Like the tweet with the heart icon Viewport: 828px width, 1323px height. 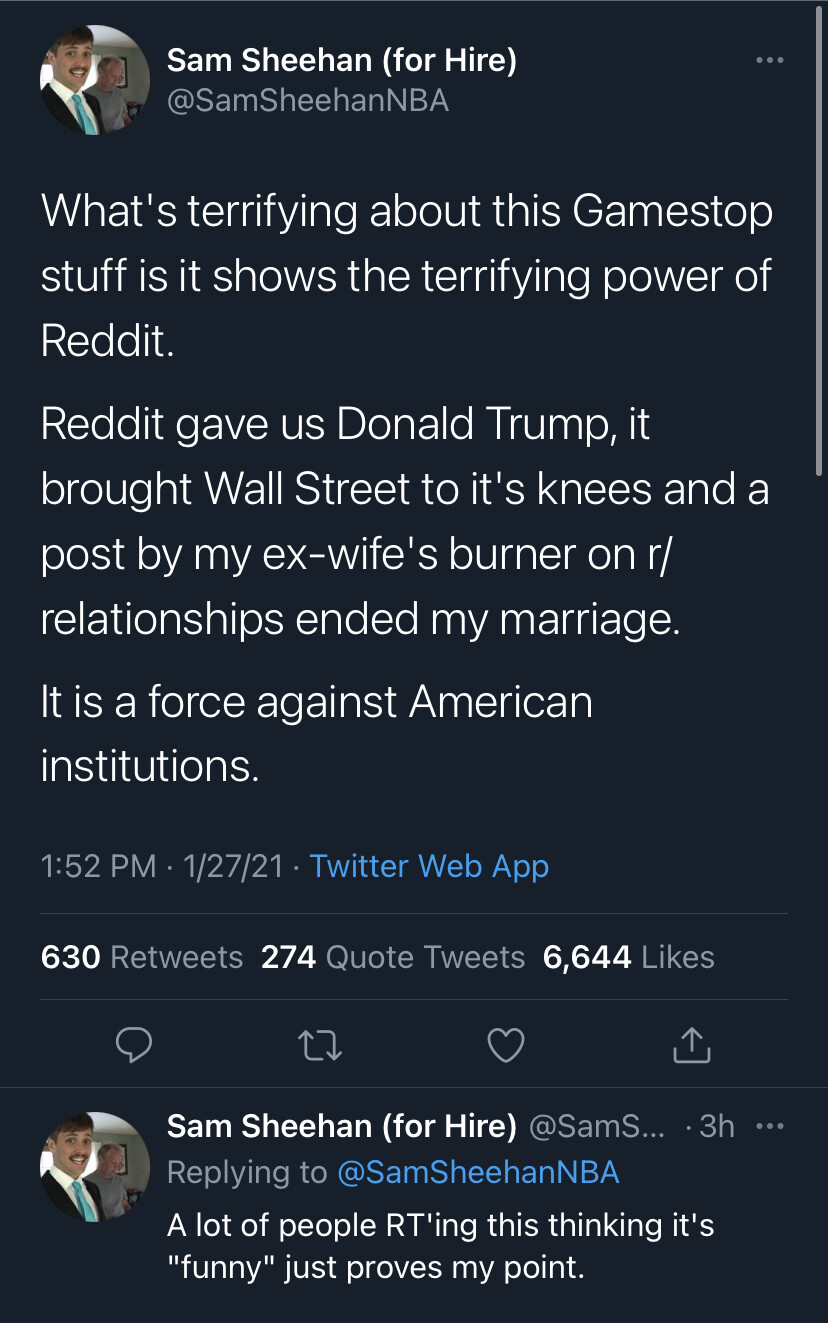coord(506,1045)
